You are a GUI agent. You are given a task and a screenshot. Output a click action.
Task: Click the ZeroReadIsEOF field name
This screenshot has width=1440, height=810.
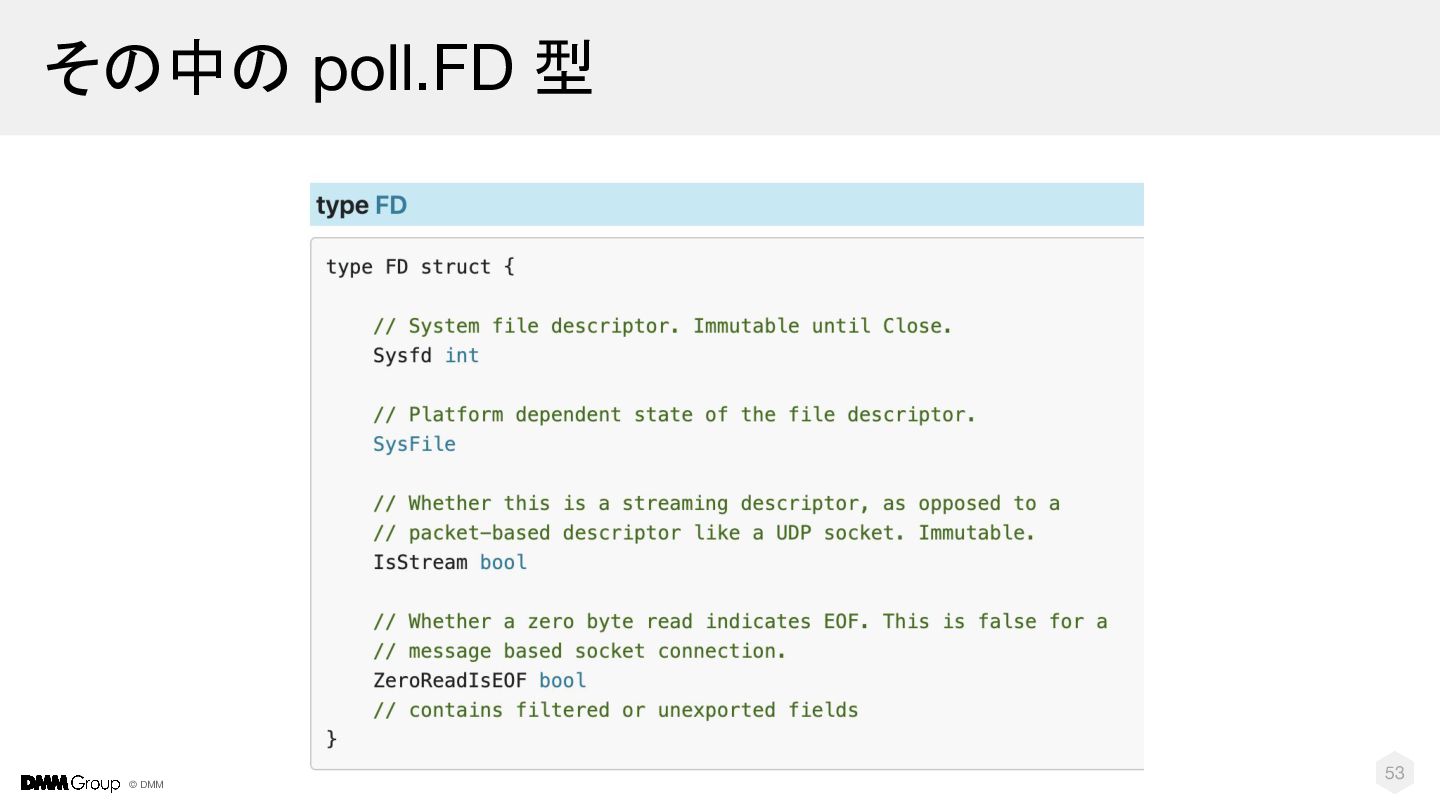pyautogui.click(x=450, y=680)
